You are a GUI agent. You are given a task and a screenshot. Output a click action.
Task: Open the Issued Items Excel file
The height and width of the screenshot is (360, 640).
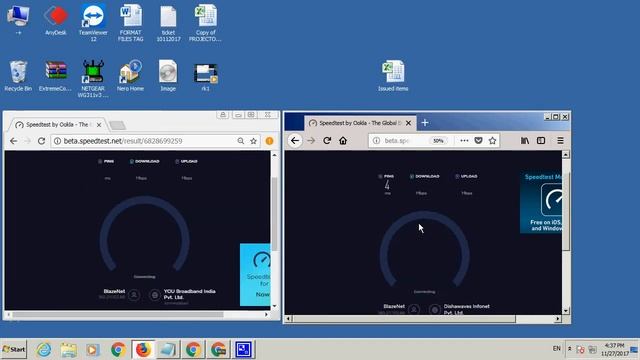393,76
